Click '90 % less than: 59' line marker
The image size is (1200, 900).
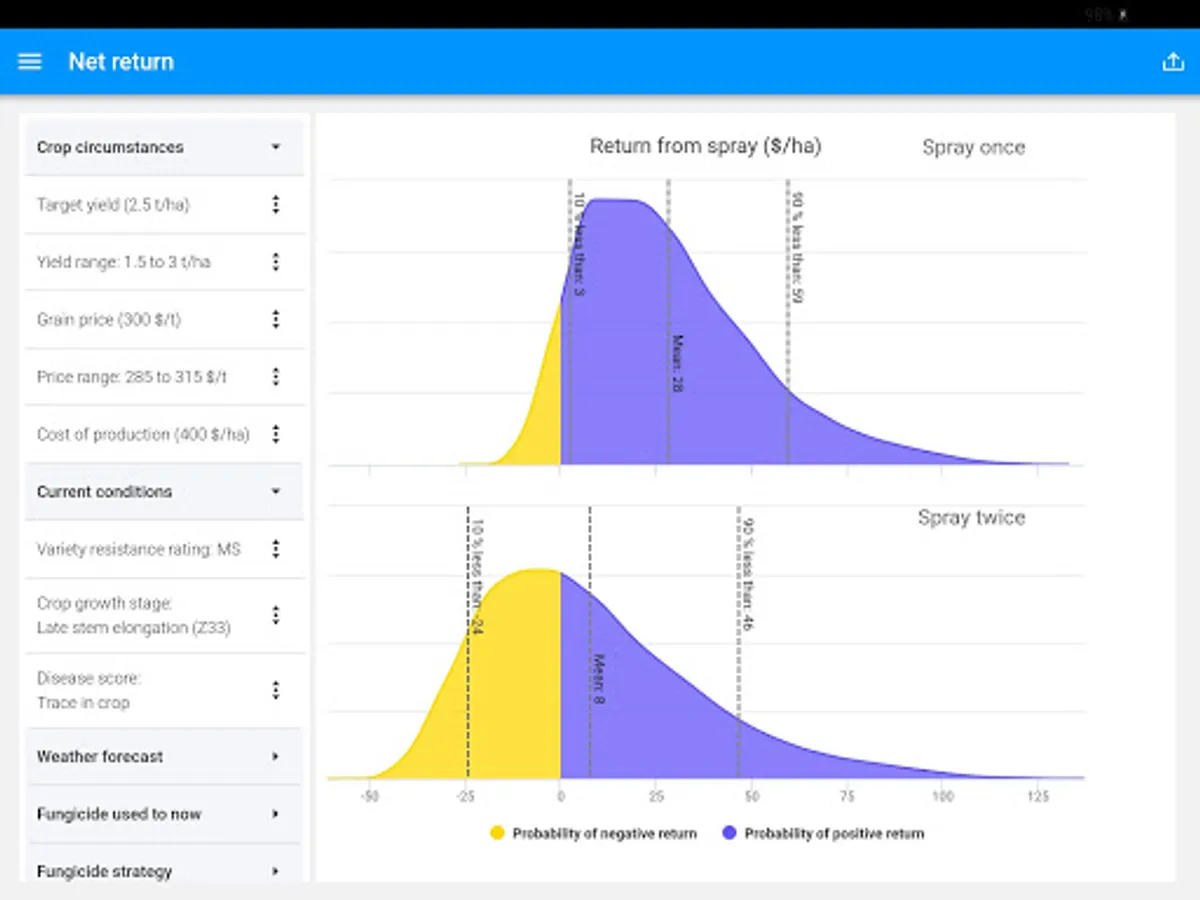click(x=797, y=247)
